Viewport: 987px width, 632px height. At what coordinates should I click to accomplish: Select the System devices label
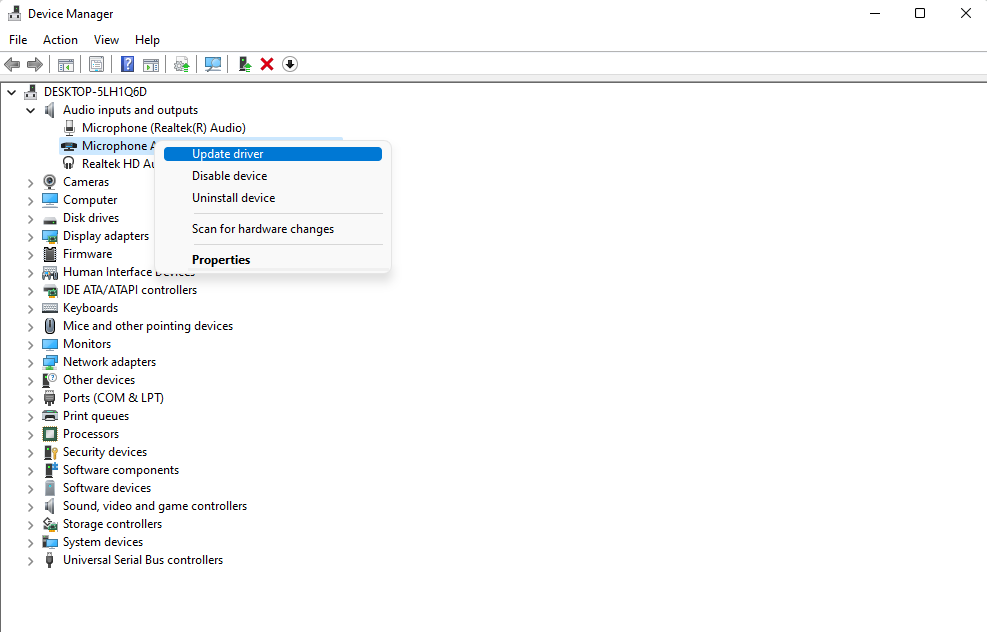(103, 542)
